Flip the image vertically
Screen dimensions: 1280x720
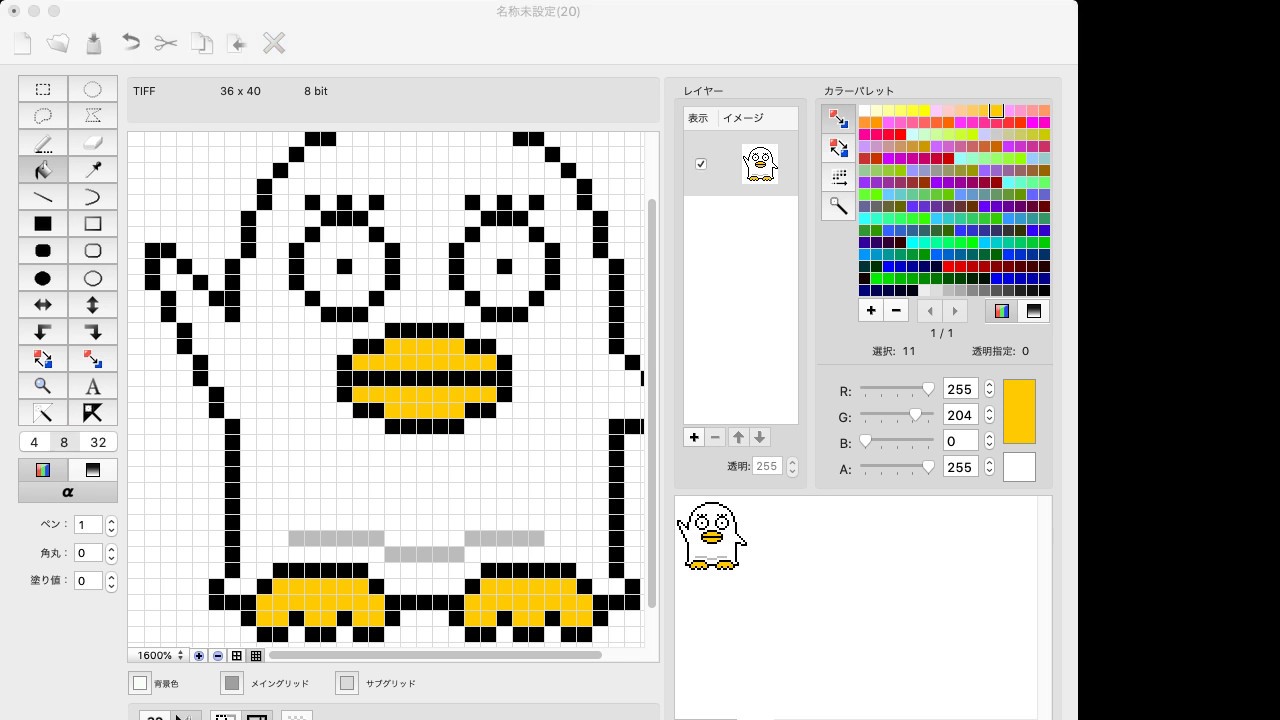pos(93,305)
